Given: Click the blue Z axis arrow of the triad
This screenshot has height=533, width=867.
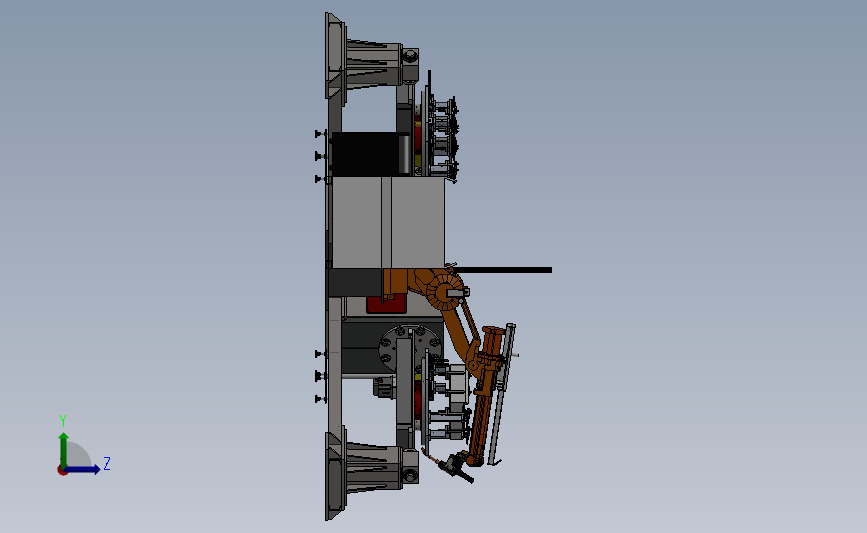Looking at the screenshot, I should pos(83,469).
